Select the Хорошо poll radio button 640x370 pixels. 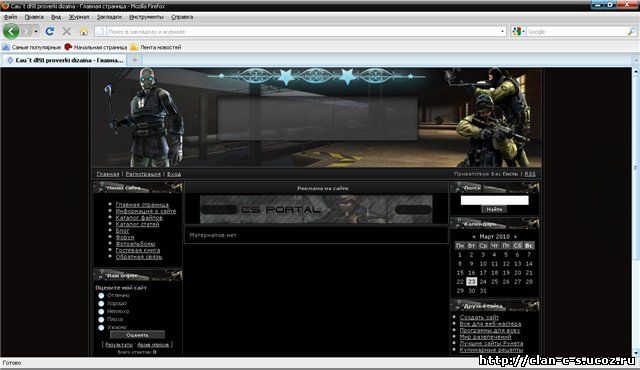(101, 304)
